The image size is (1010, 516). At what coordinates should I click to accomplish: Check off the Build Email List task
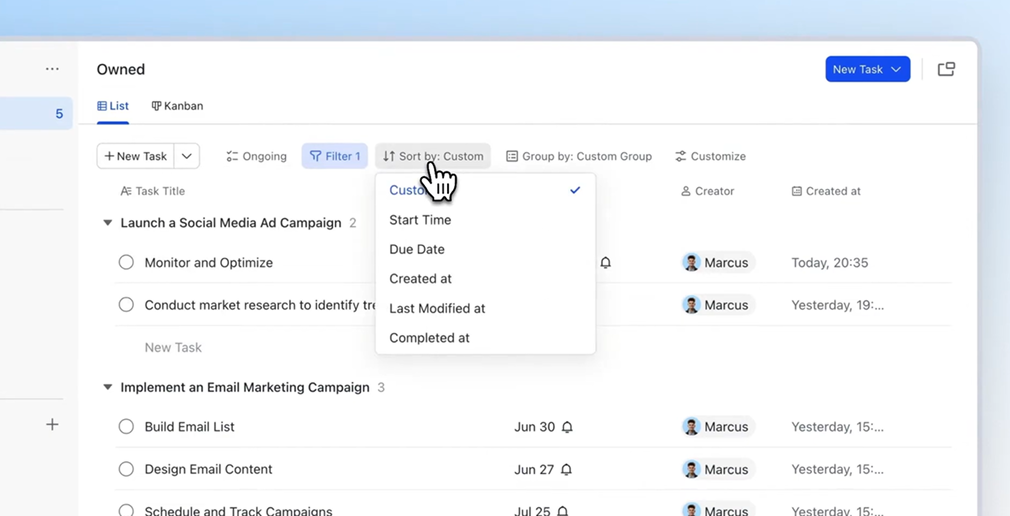[x=126, y=427]
